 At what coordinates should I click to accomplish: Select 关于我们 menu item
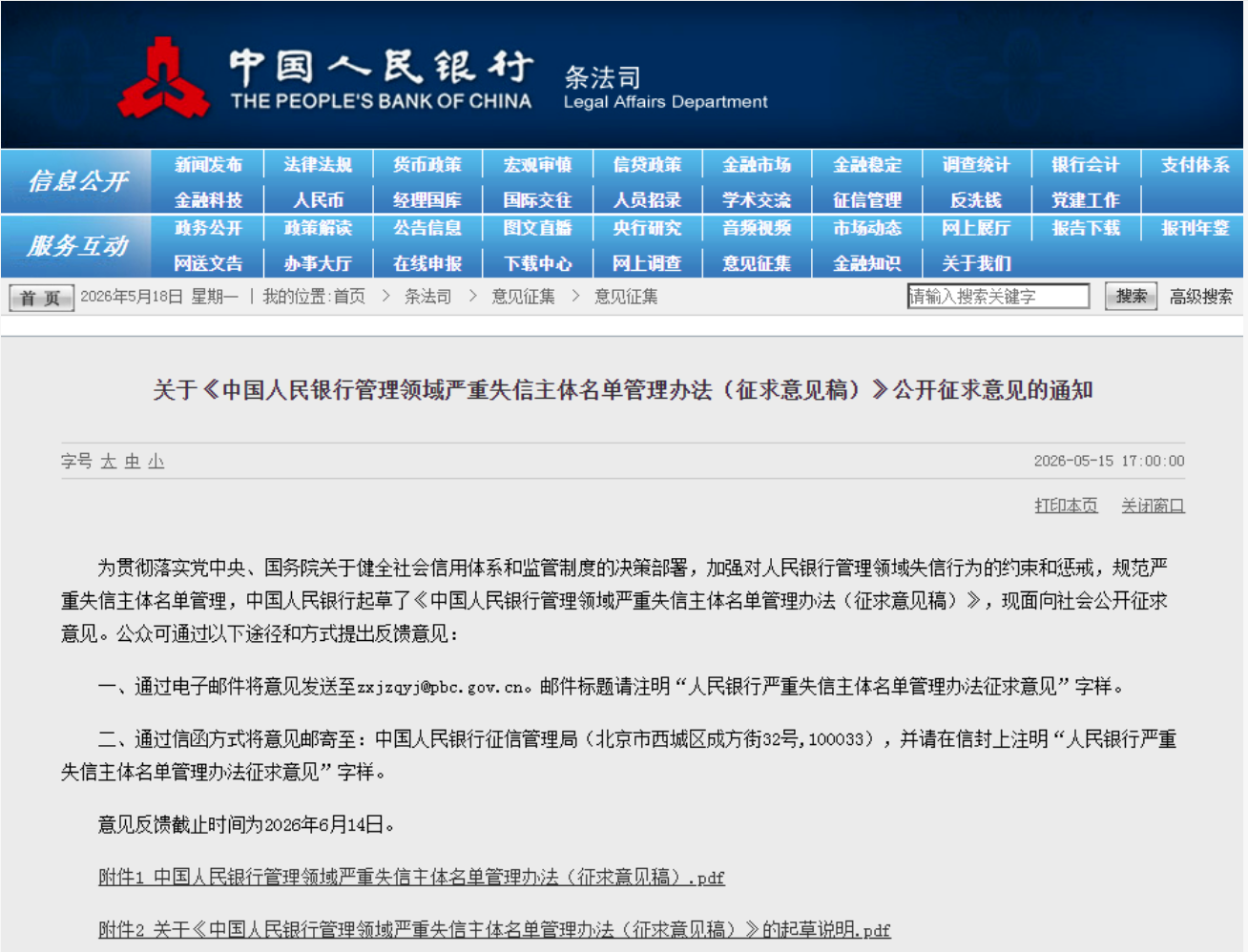point(976,263)
